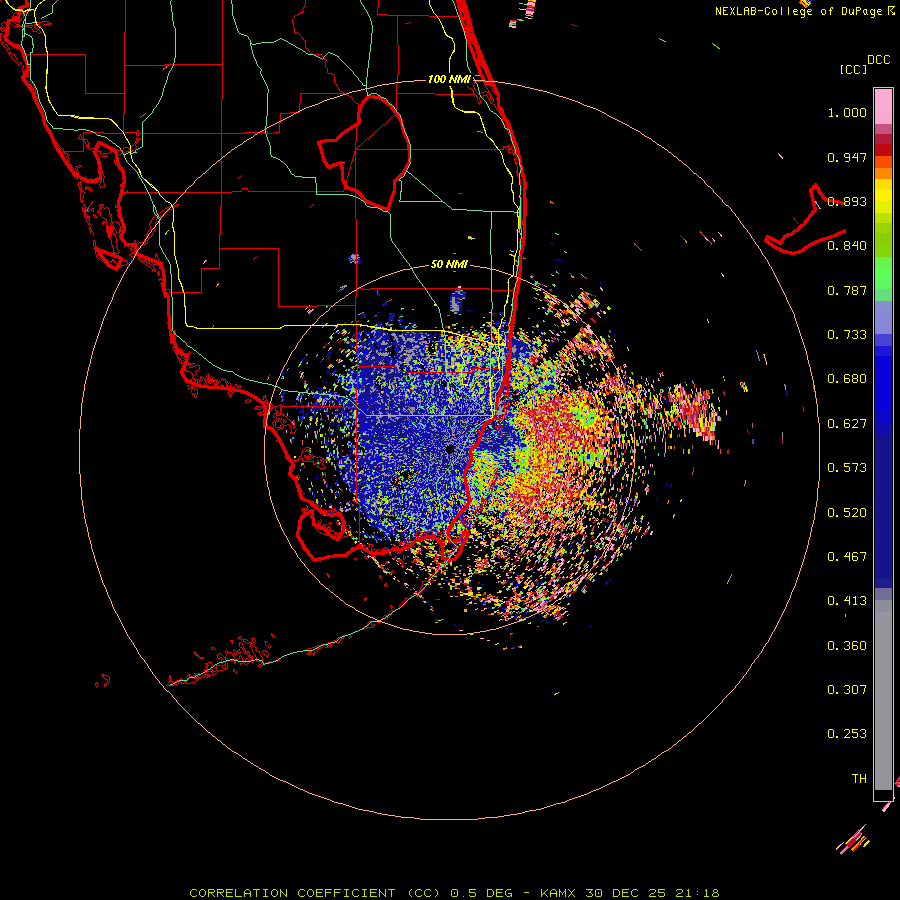Click the 0.467 scale value
Image resolution: width=900 pixels, height=900 pixels.
847,557
